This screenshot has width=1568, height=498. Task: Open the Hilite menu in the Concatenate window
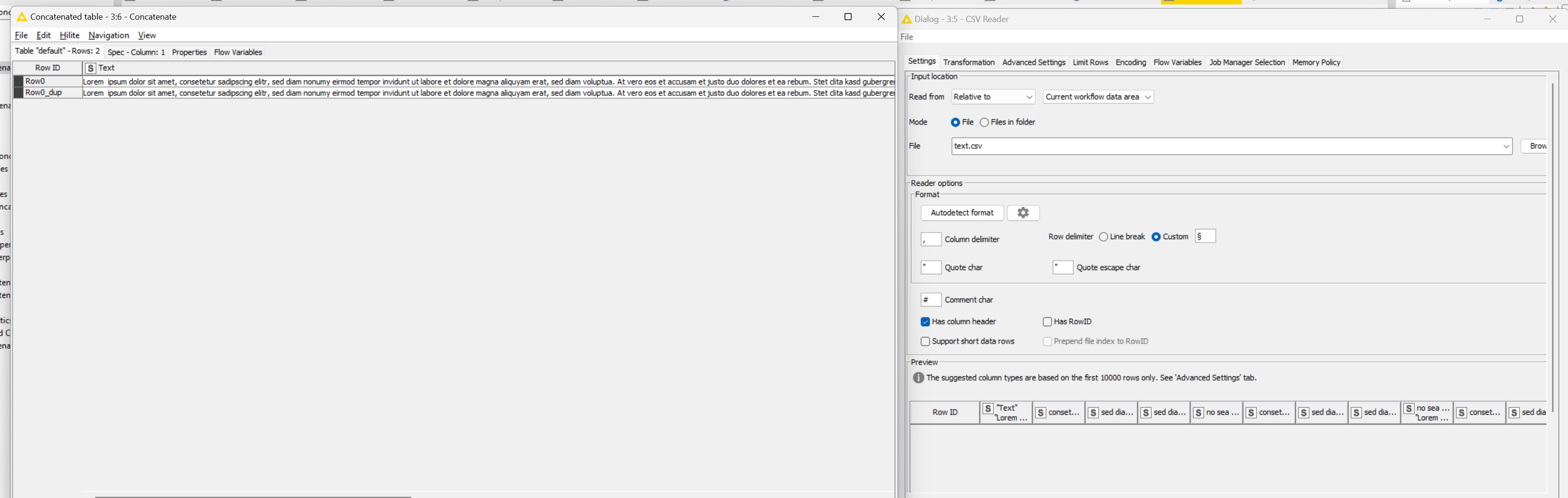point(69,36)
